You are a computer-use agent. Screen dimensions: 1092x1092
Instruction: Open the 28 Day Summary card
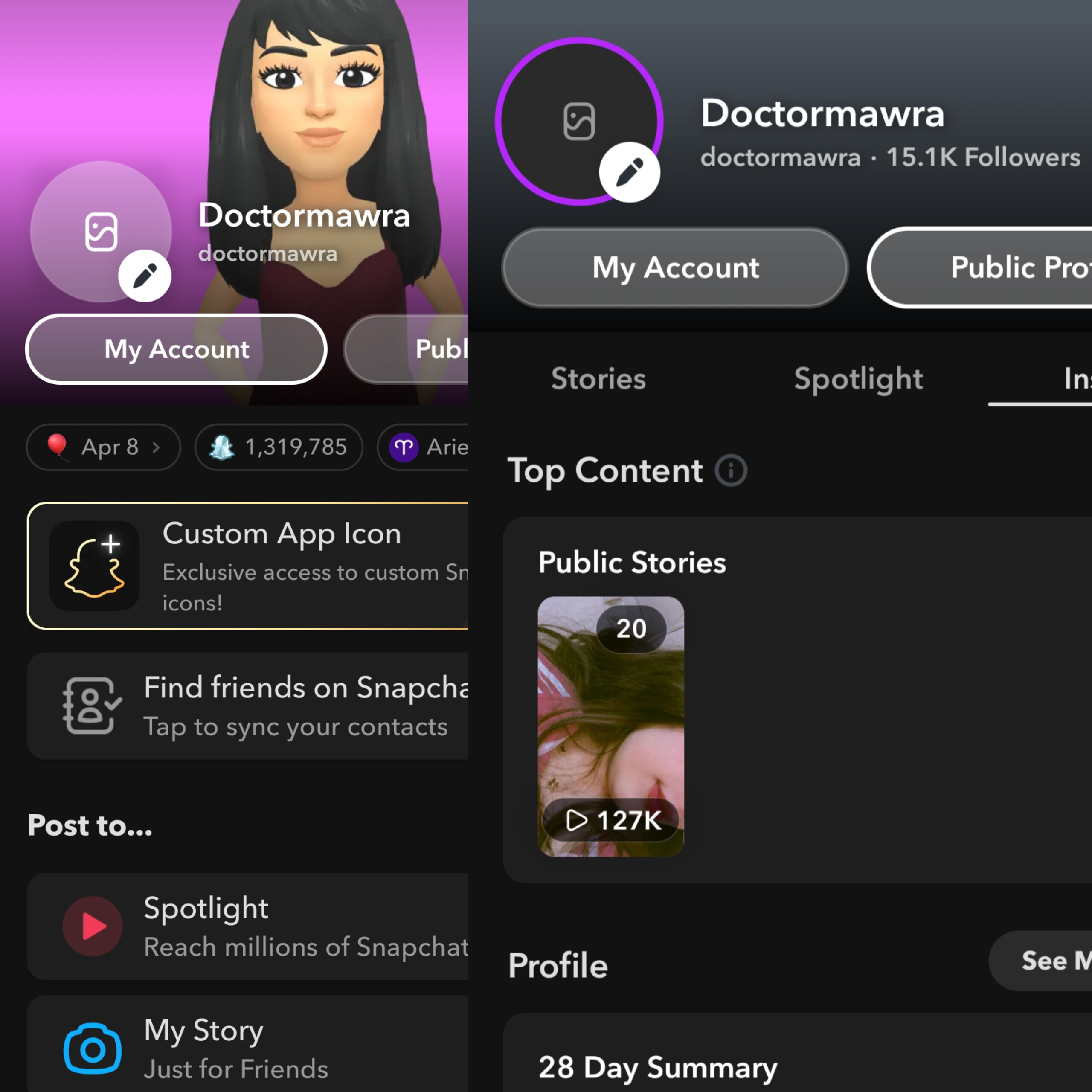click(x=798, y=1052)
